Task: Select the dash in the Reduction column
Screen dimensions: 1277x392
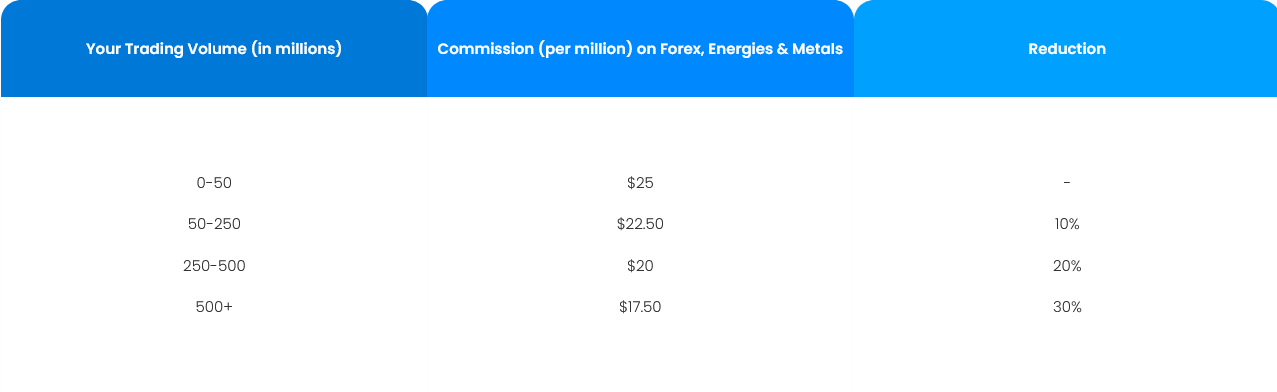Action: [1067, 183]
